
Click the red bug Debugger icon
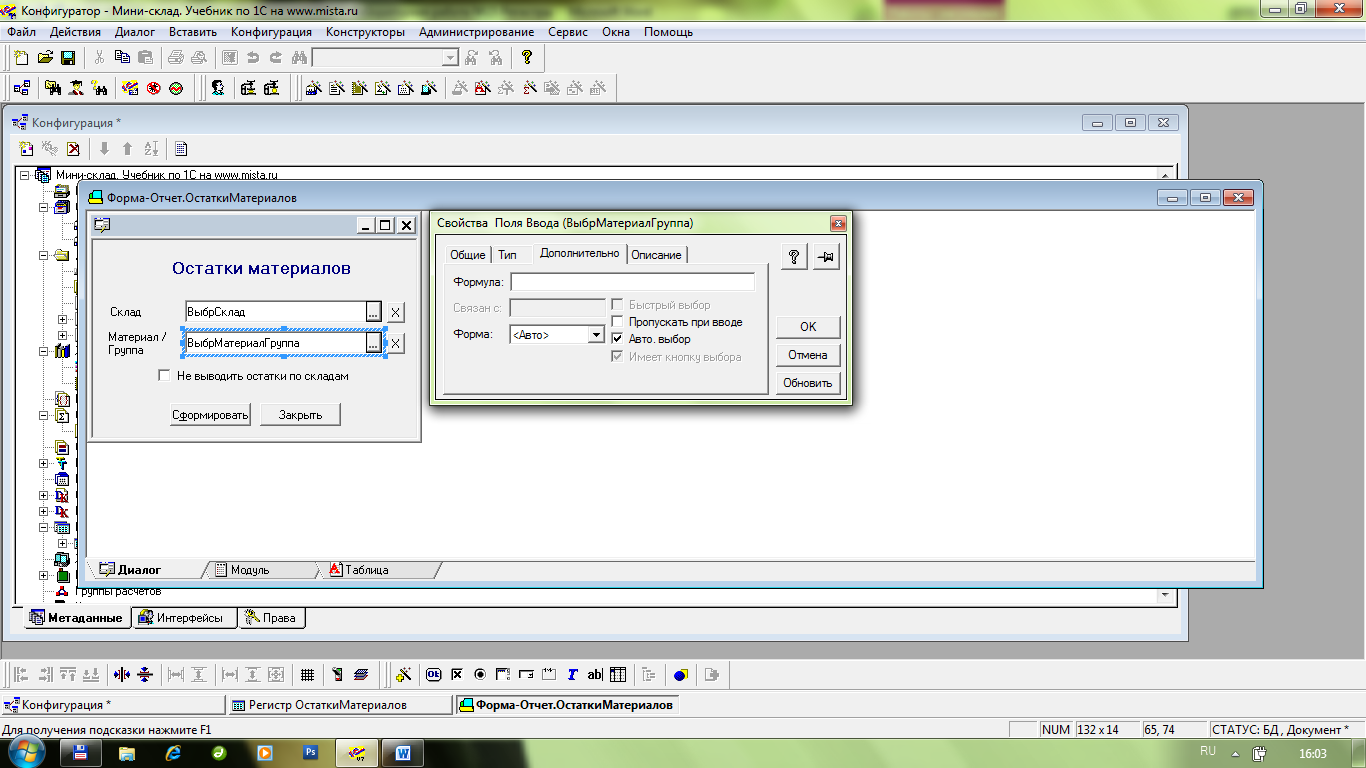(154, 88)
